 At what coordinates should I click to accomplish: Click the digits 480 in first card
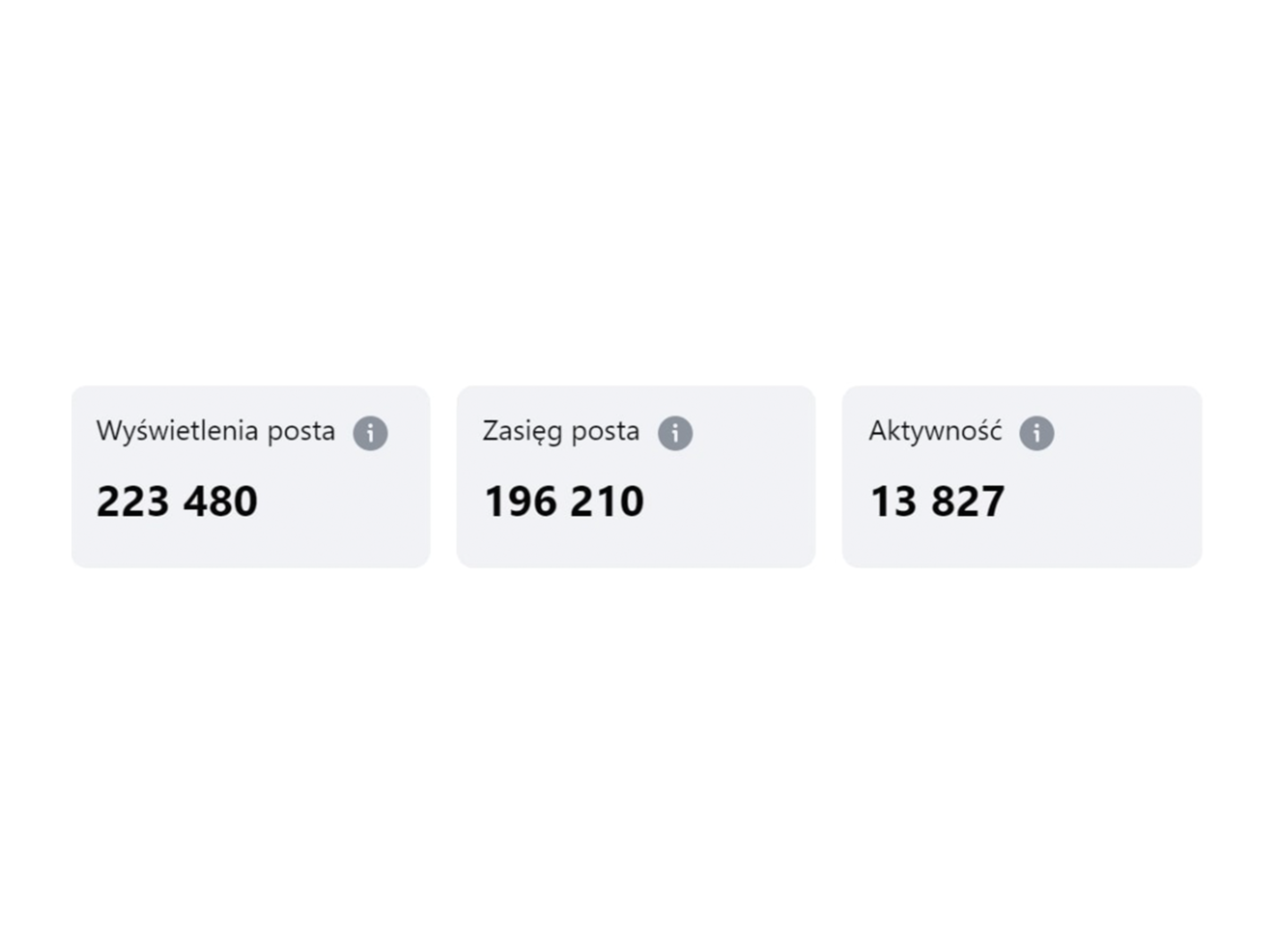coord(220,501)
